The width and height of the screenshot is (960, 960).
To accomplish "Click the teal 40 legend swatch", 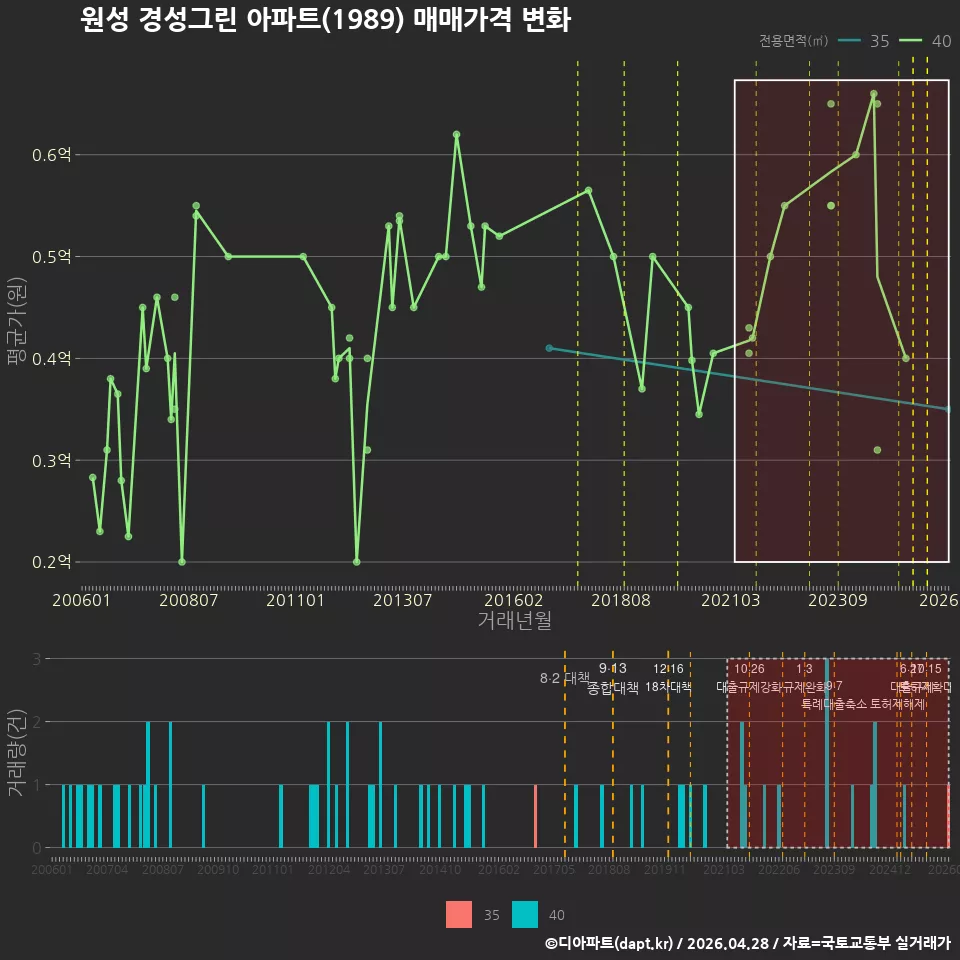I will 525,915.
